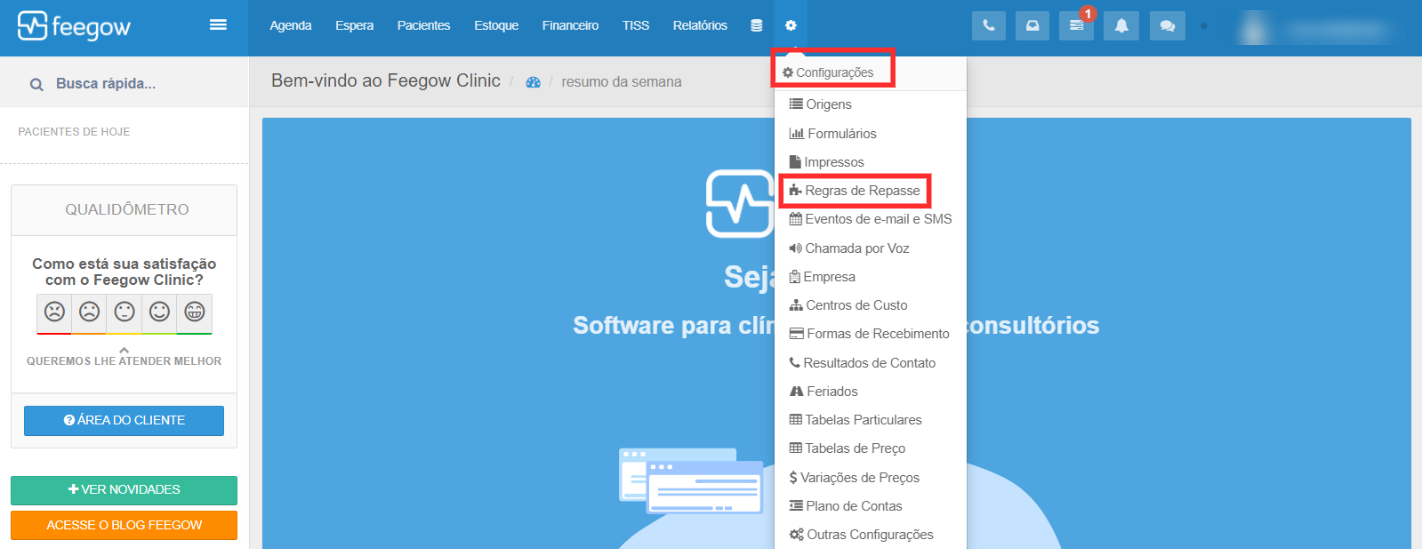Collapse Qualidômetro panel via caret
Viewport: 1422px width, 549px height.
point(124,349)
